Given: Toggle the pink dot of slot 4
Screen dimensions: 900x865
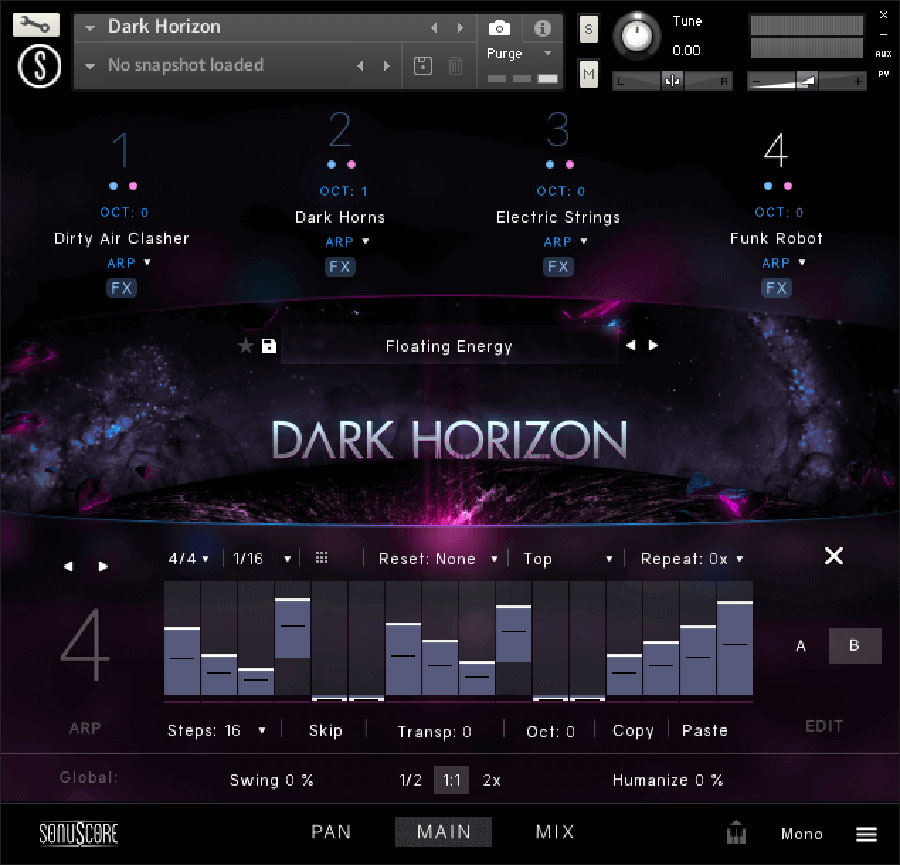Looking at the screenshot, I should click(x=788, y=186).
